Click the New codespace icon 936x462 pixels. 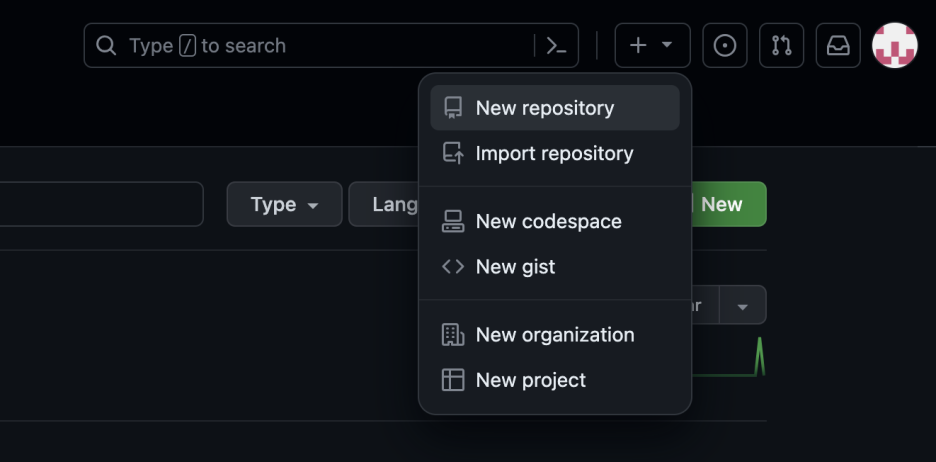click(x=453, y=221)
